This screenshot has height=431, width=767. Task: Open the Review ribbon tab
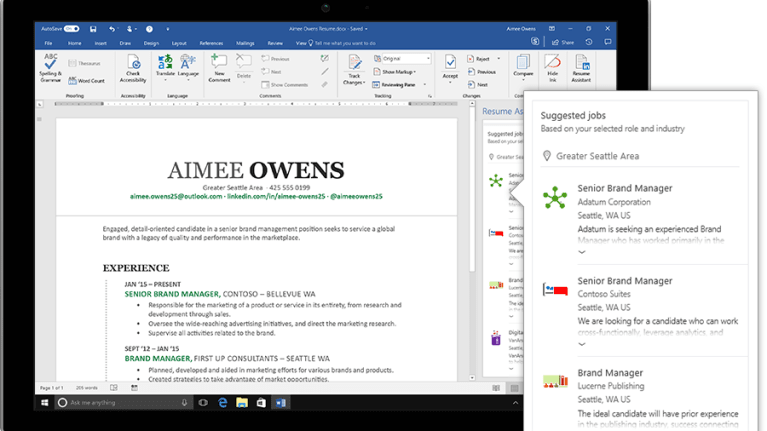point(275,43)
